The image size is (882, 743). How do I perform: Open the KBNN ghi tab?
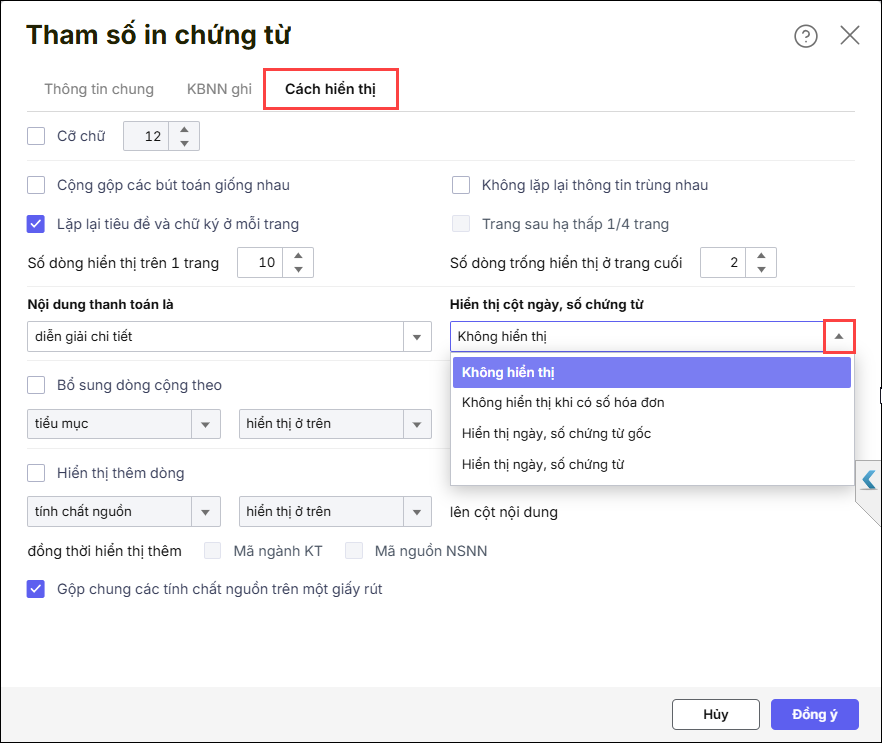tap(219, 89)
